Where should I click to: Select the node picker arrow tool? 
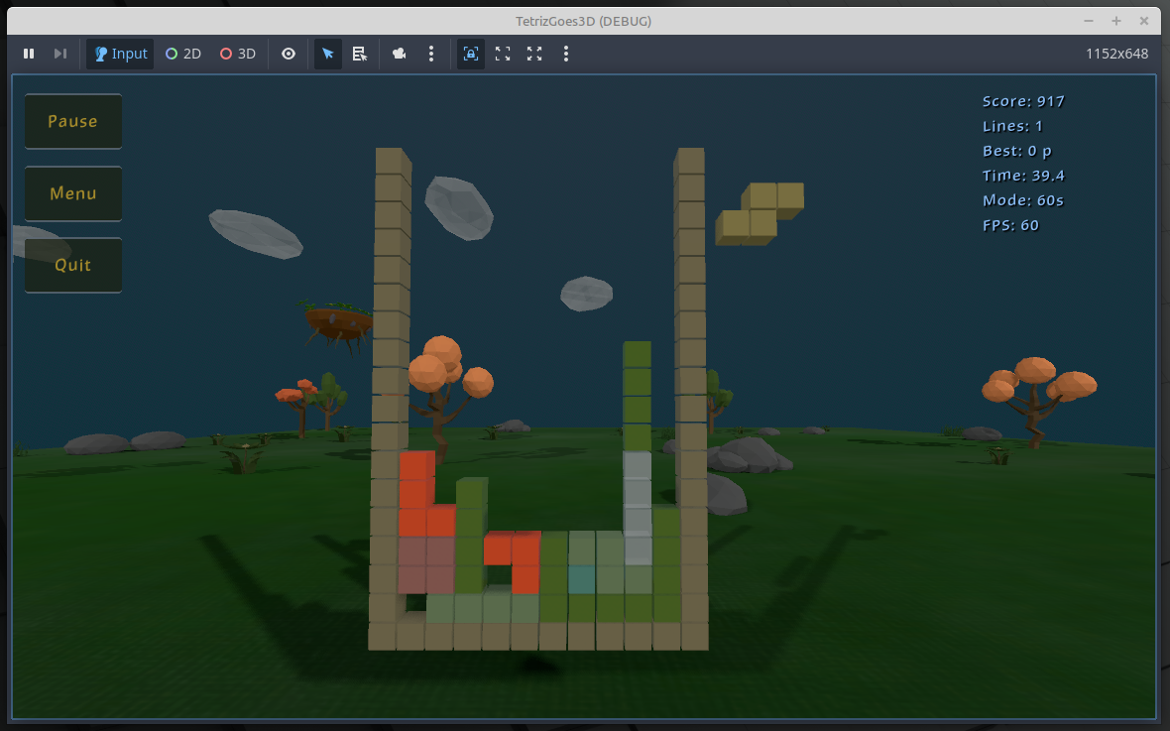[327, 53]
